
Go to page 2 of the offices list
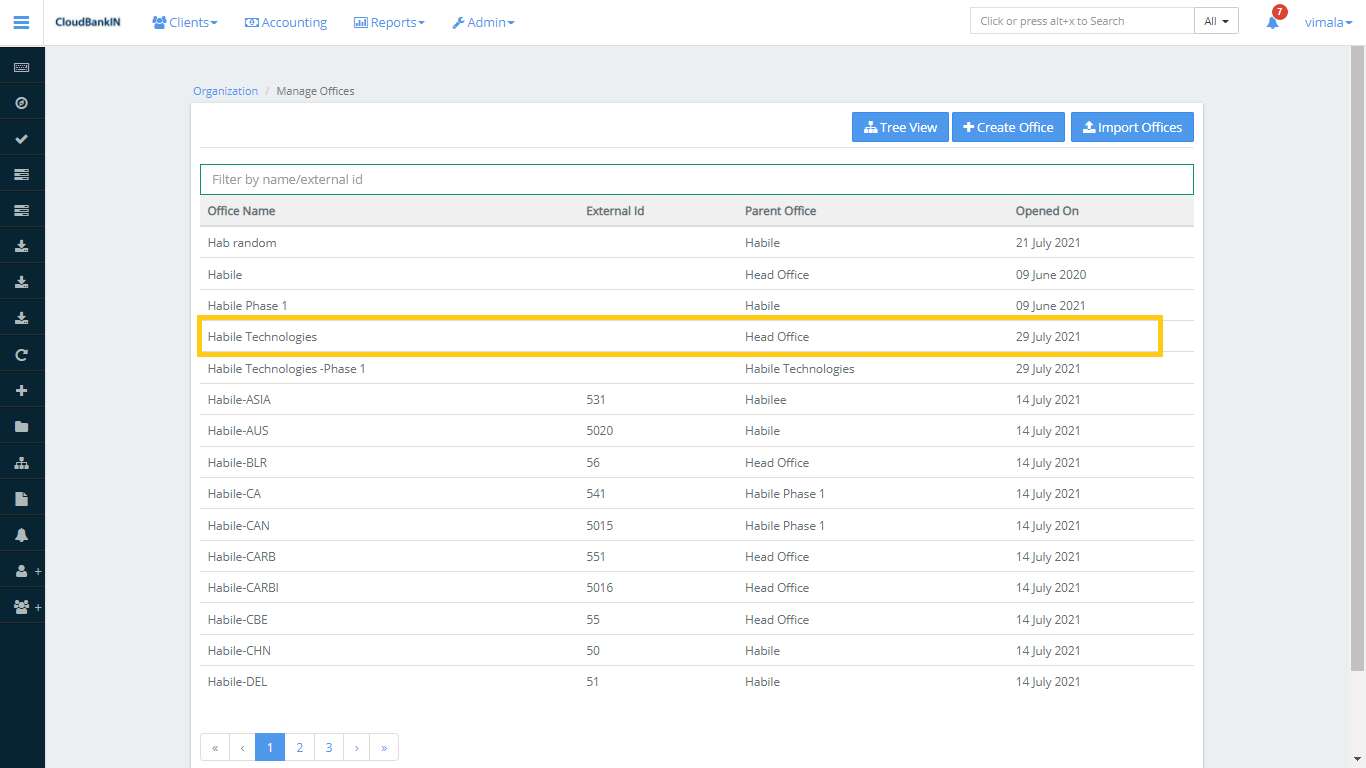(299, 747)
